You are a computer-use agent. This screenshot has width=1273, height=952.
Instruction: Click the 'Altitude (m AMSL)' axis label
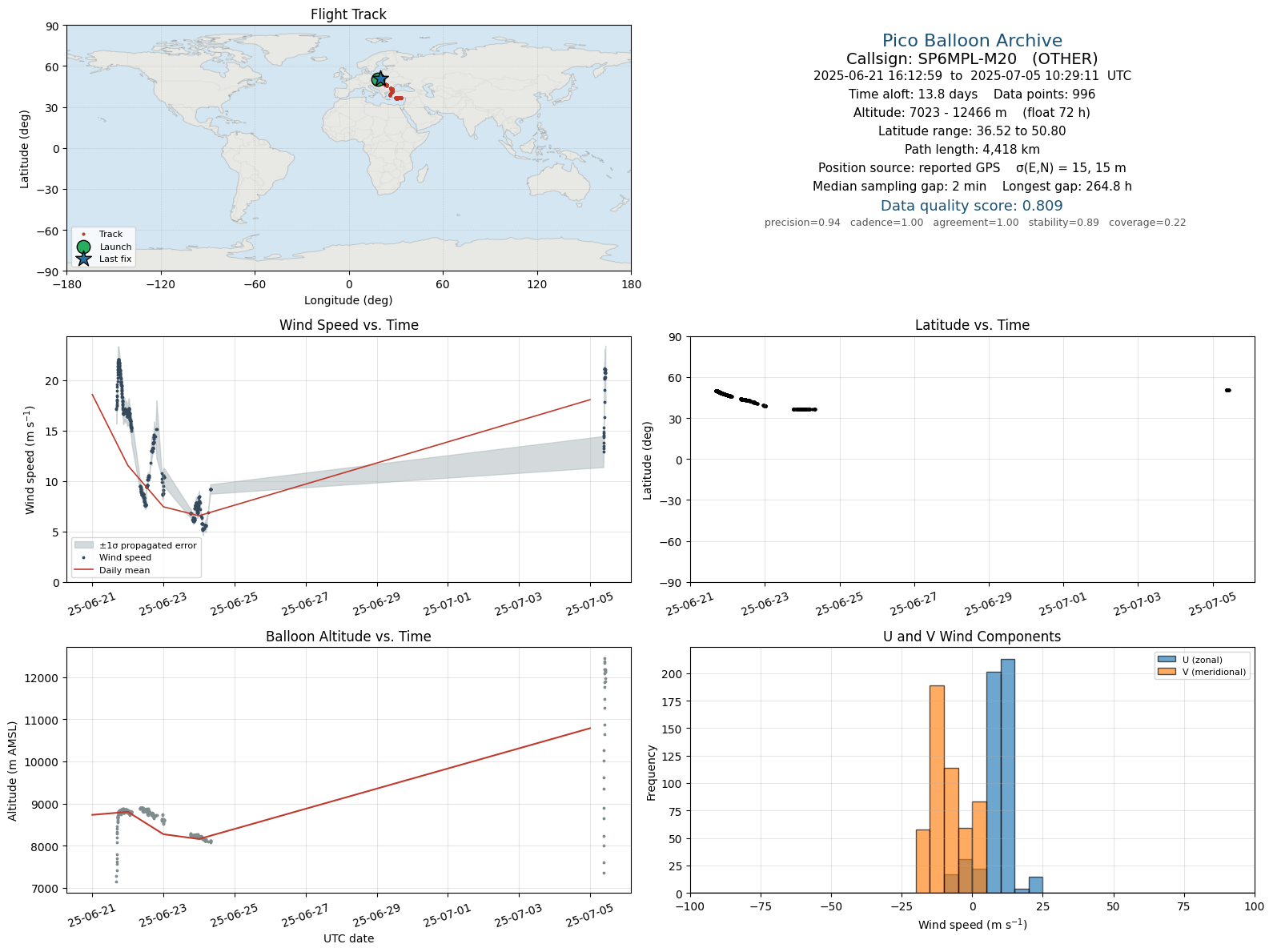tap(13, 770)
